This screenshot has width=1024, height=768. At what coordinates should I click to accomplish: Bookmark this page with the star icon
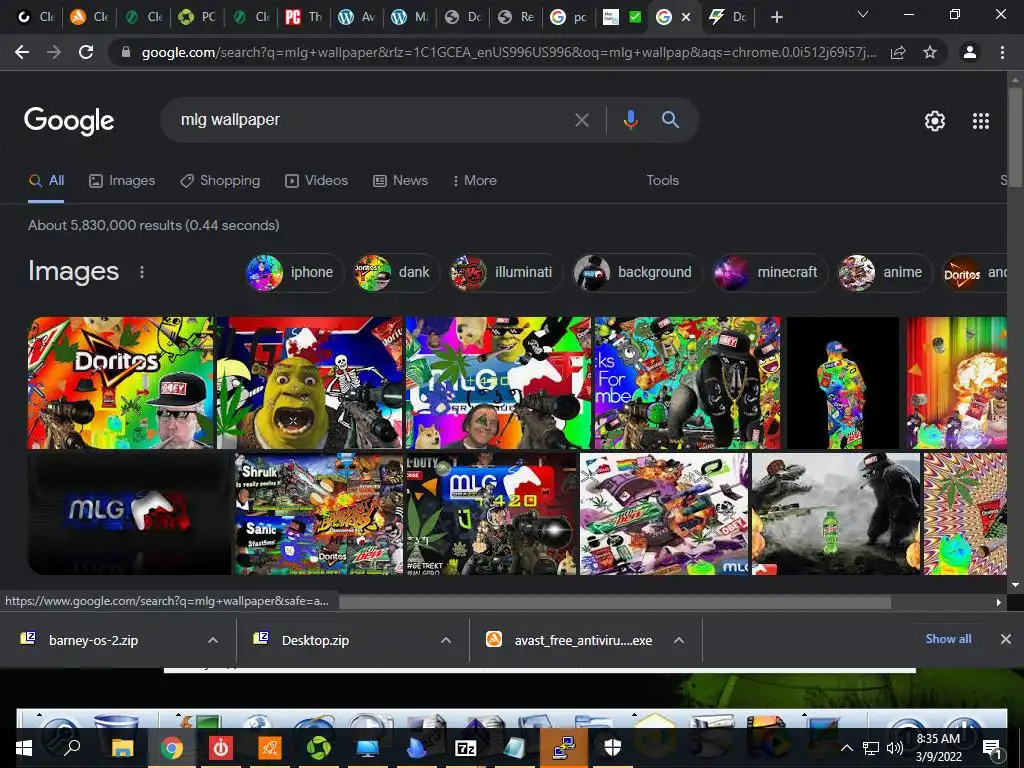930,52
